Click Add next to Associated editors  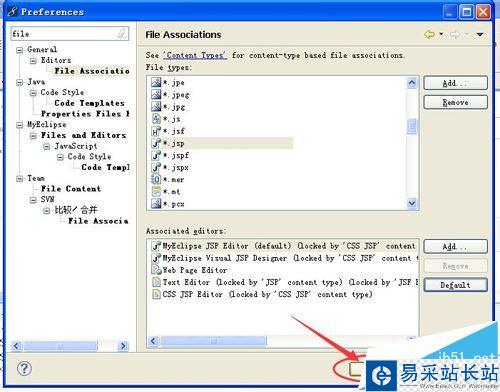pyautogui.click(x=455, y=247)
